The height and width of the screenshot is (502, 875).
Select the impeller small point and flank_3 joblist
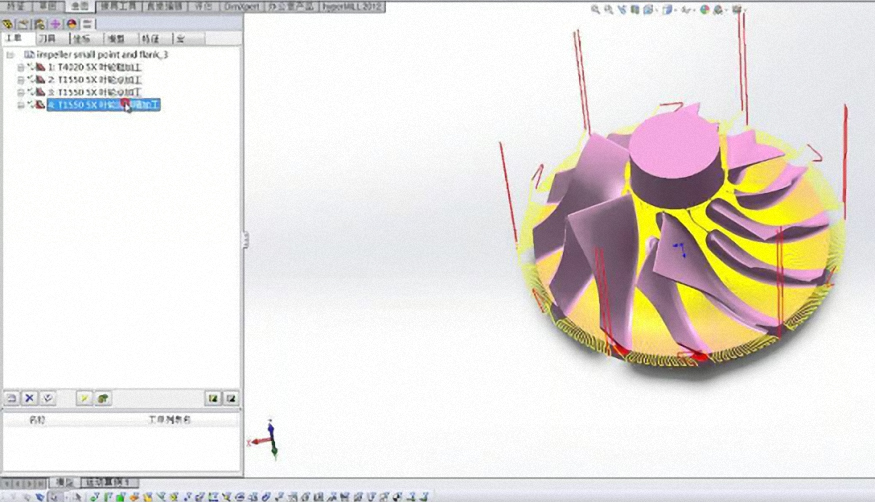coord(102,55)
